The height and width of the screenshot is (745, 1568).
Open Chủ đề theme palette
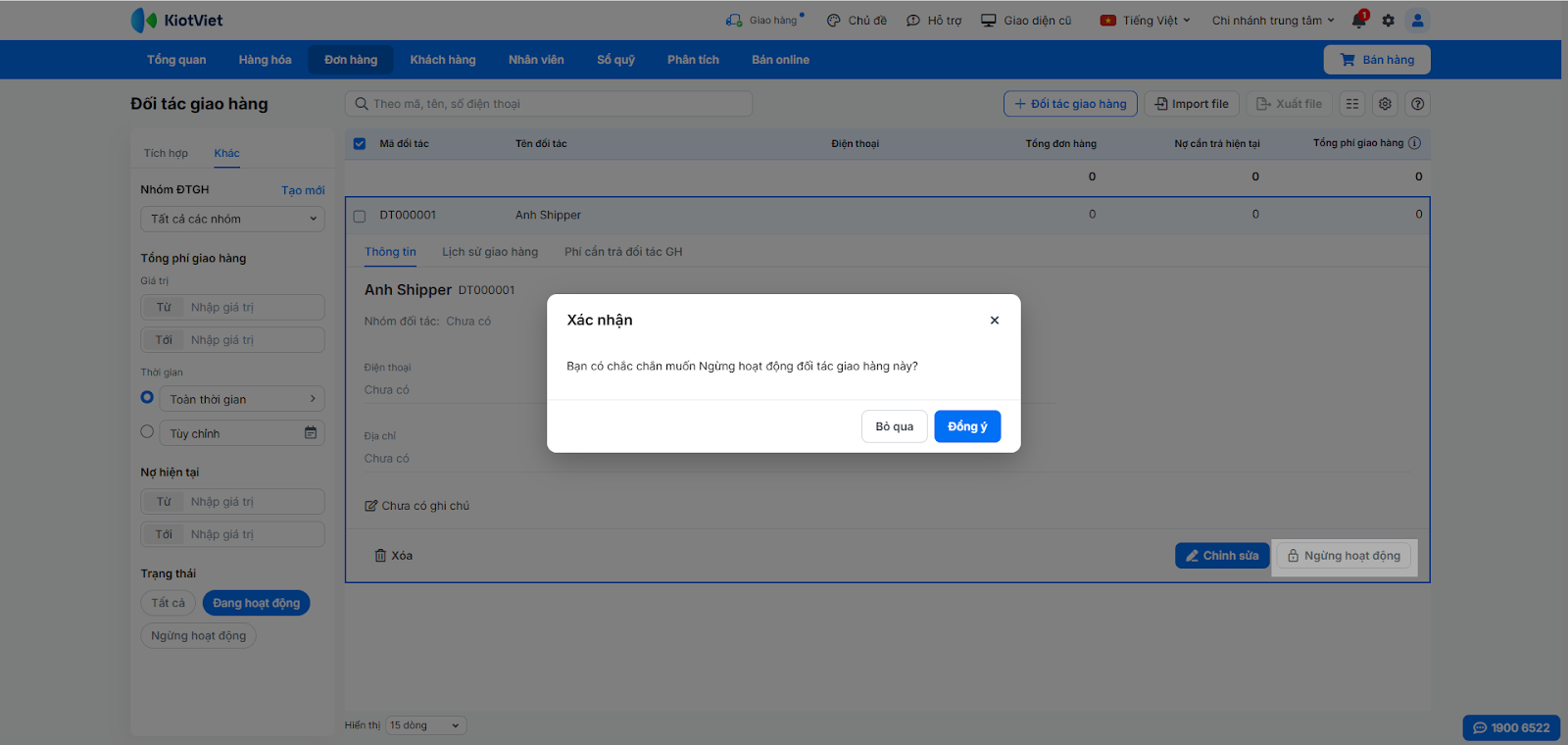point(857,21)
